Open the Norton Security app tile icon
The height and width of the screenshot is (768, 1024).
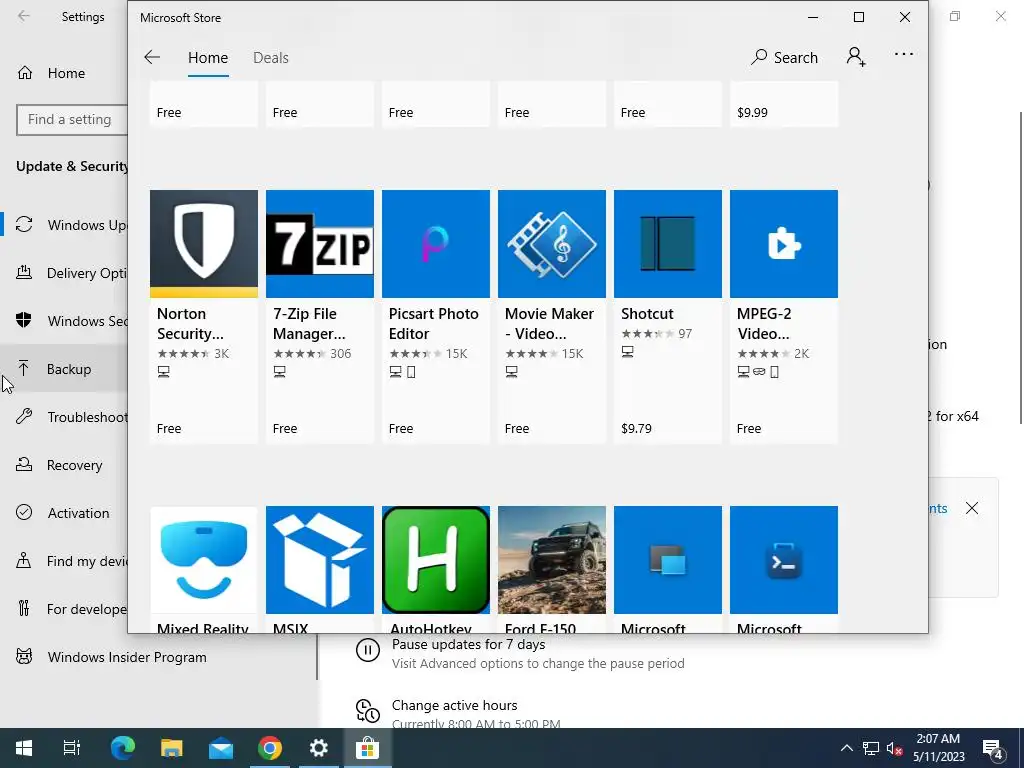[204, 244]
